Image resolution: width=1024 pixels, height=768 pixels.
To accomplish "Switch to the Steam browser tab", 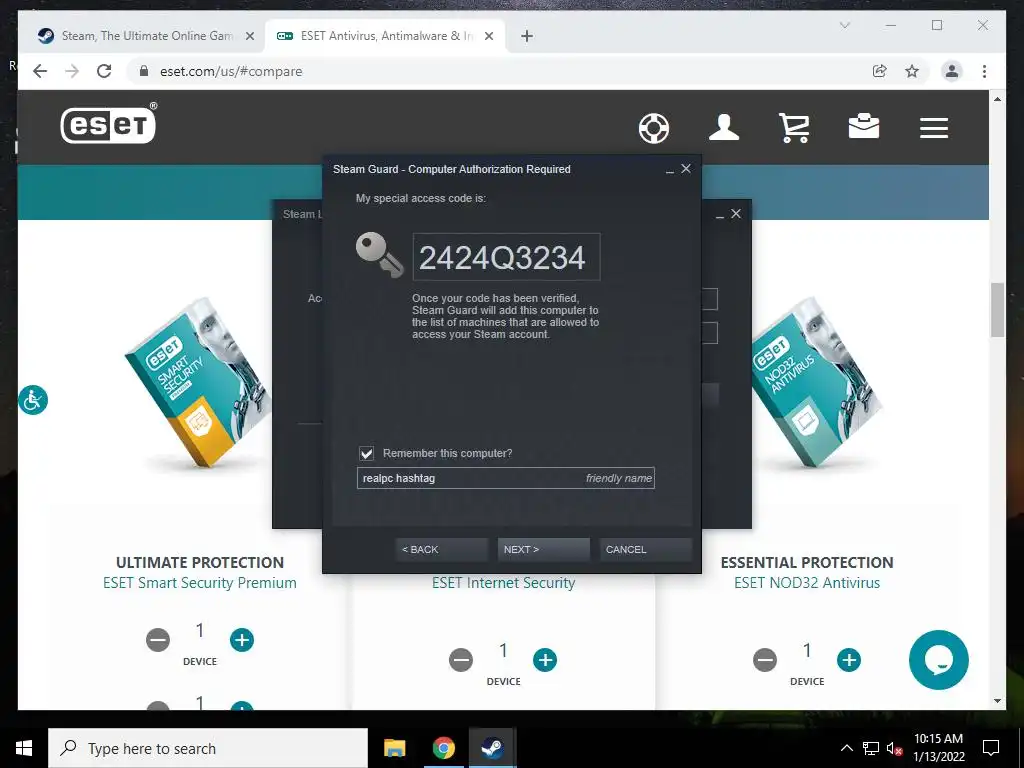I will tap(140, 36).
